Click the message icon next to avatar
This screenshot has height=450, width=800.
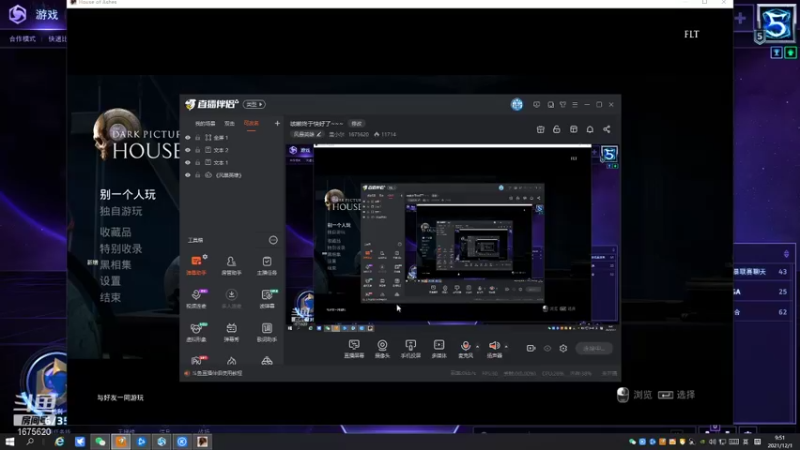click(536, 105)
